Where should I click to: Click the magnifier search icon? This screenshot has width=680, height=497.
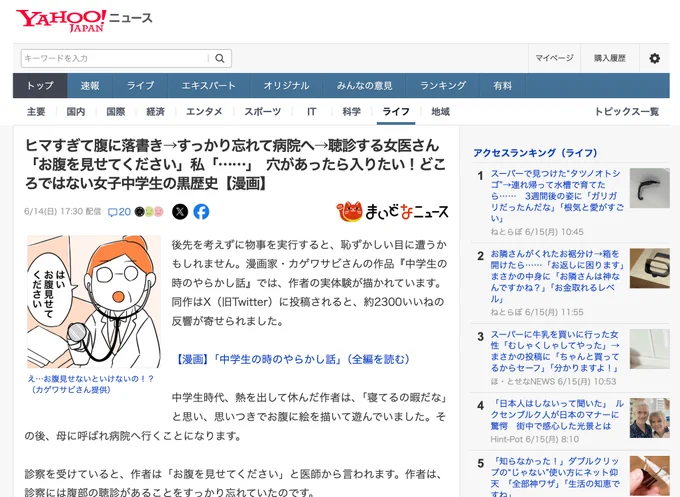click(220, 58)
